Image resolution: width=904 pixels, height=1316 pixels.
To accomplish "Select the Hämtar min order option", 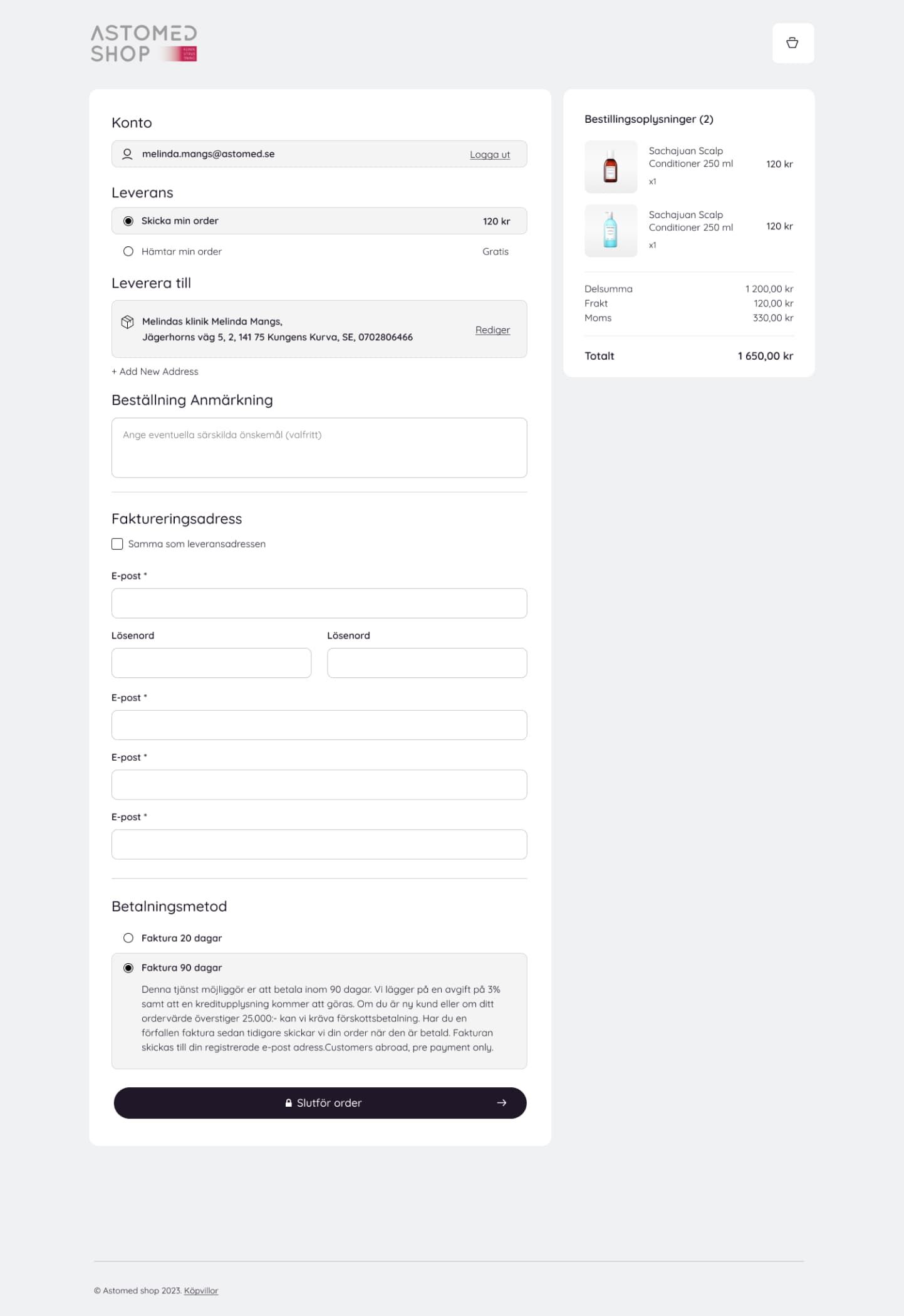I will tap(128, 251).
